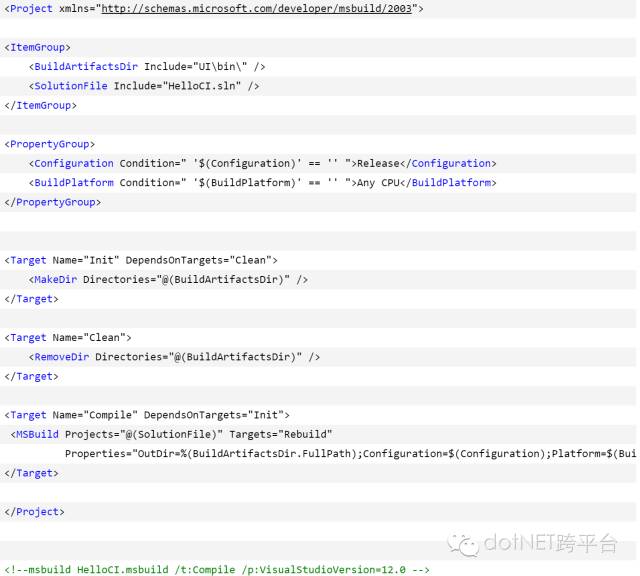This screenshot has width=640, height=576.
Task: Click the BuildPlatform Condition attribute
Action: pyautogui.click(x=235, y=182)
